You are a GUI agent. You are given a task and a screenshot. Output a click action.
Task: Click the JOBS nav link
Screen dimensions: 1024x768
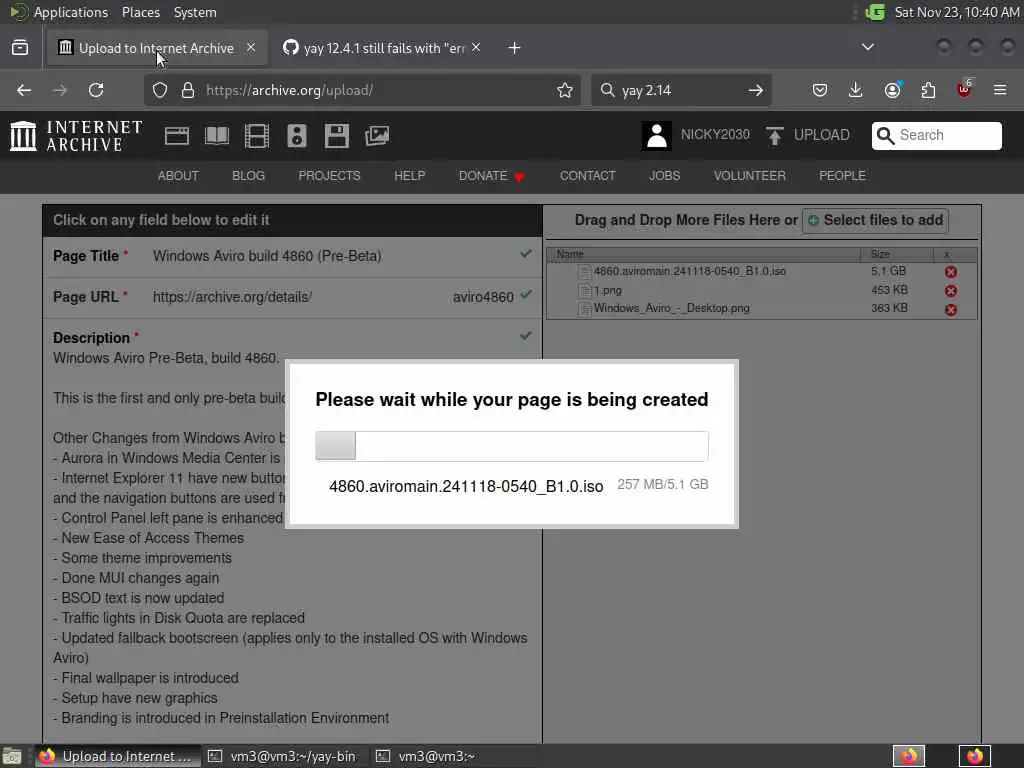[x=665, y=176]
